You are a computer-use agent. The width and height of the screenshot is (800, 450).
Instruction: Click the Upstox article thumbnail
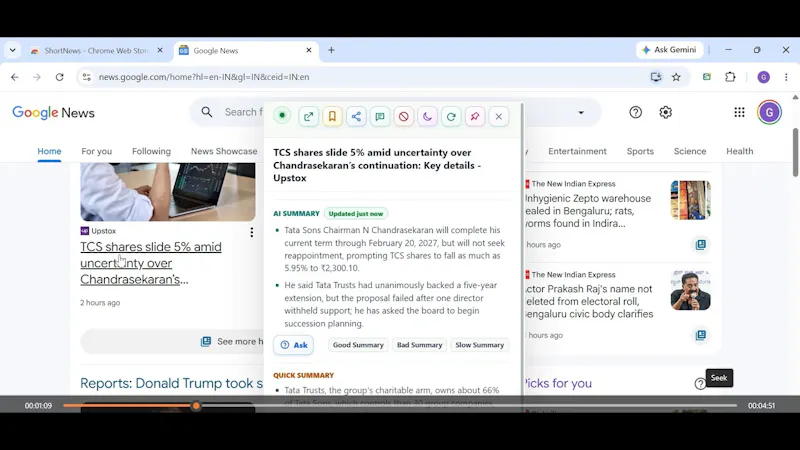click(168, 192)
